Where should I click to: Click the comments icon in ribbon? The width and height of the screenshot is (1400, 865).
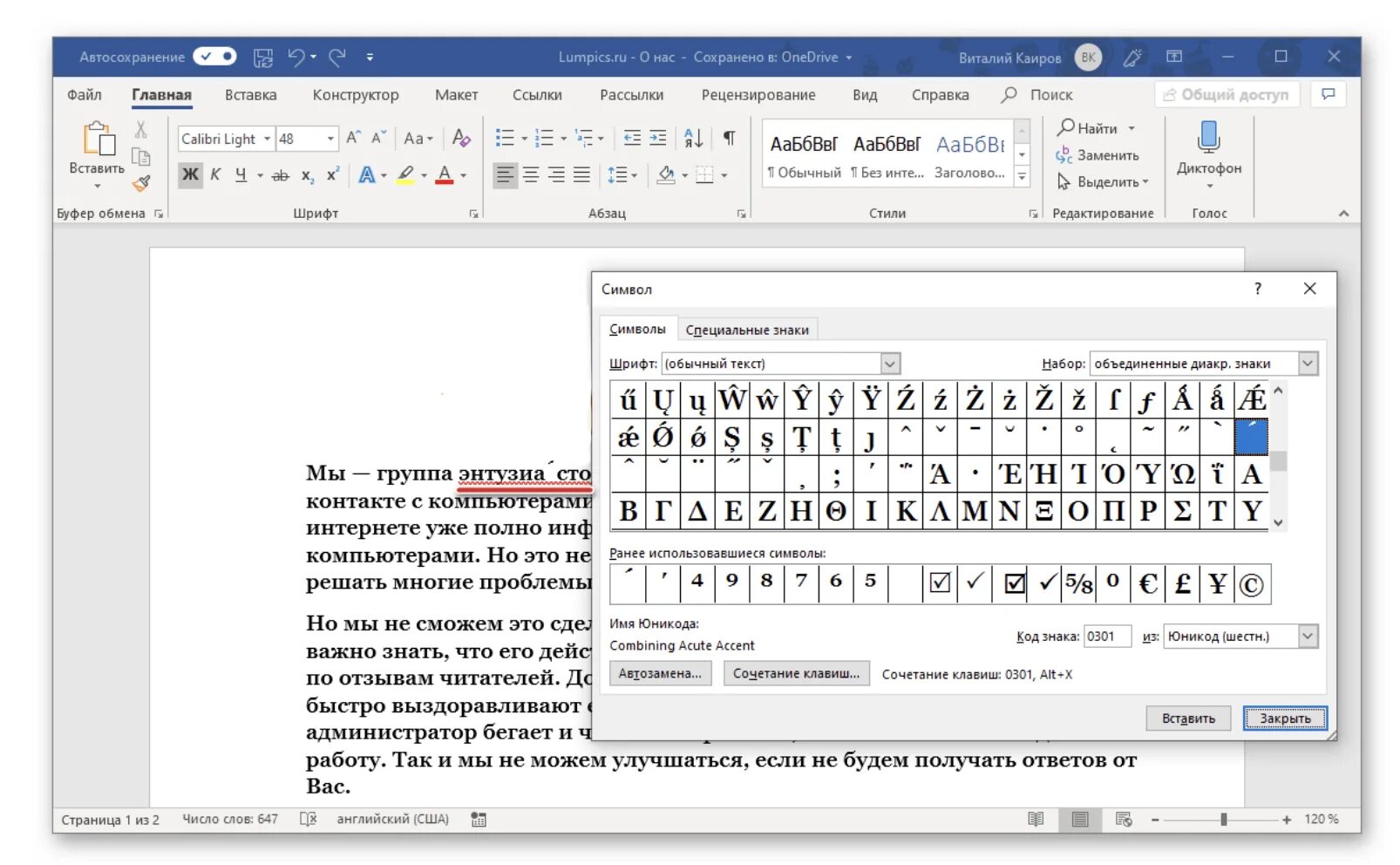click(x=1328, y=94)
